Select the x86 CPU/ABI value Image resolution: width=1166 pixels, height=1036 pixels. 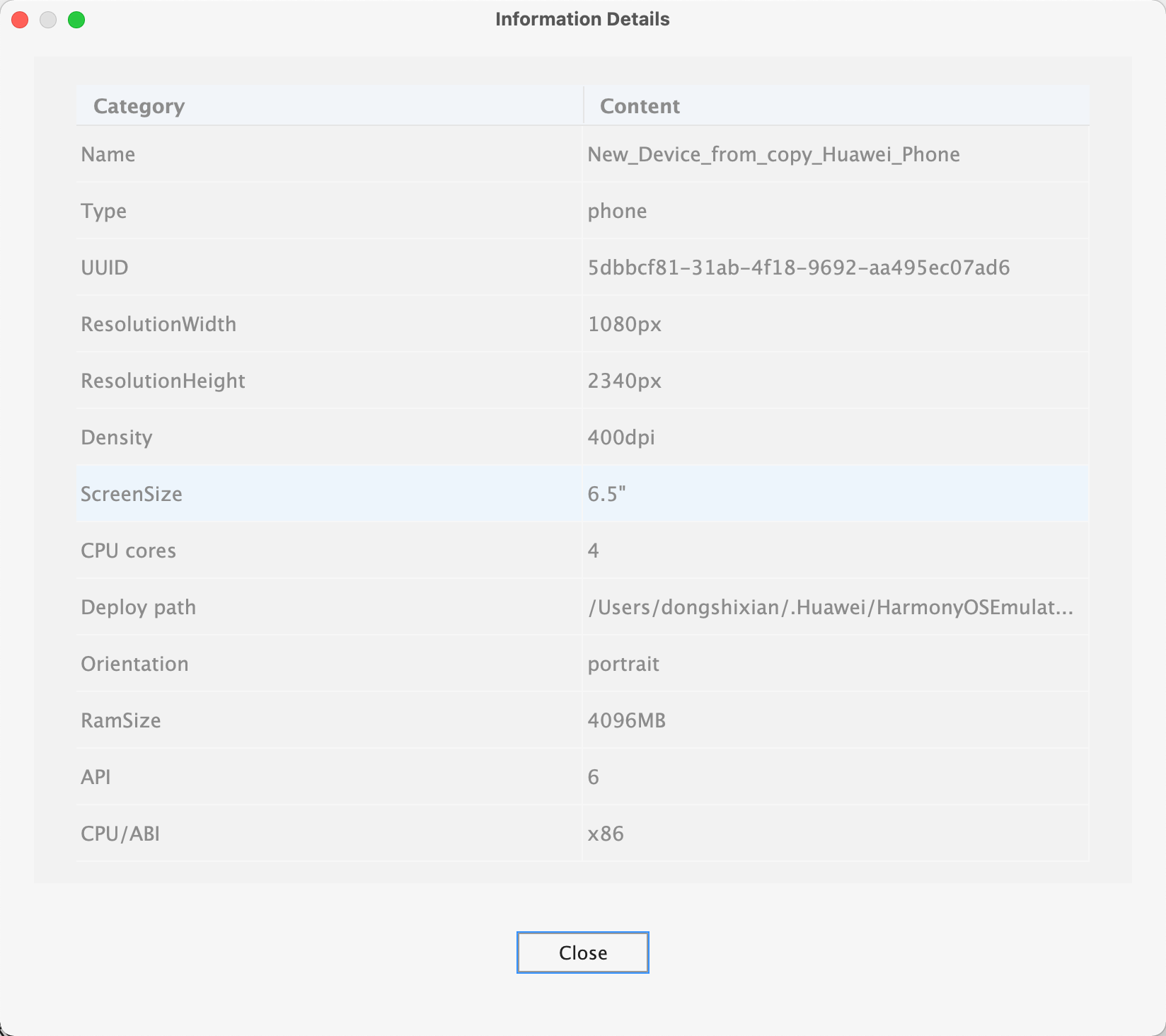pos(606,834)
